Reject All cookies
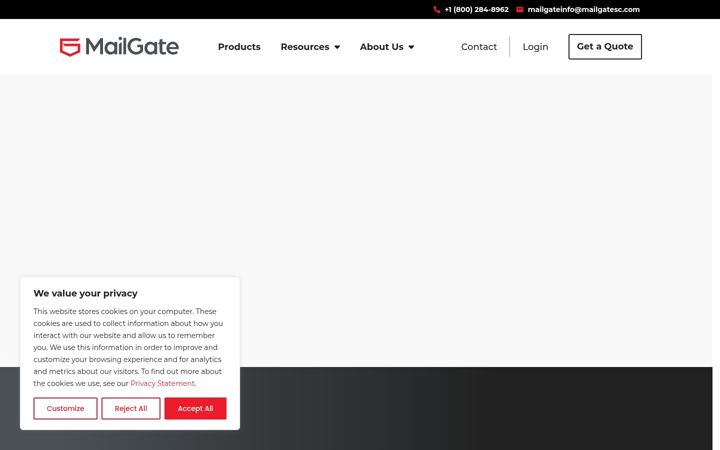720x450 pixels. pos(131,408)
